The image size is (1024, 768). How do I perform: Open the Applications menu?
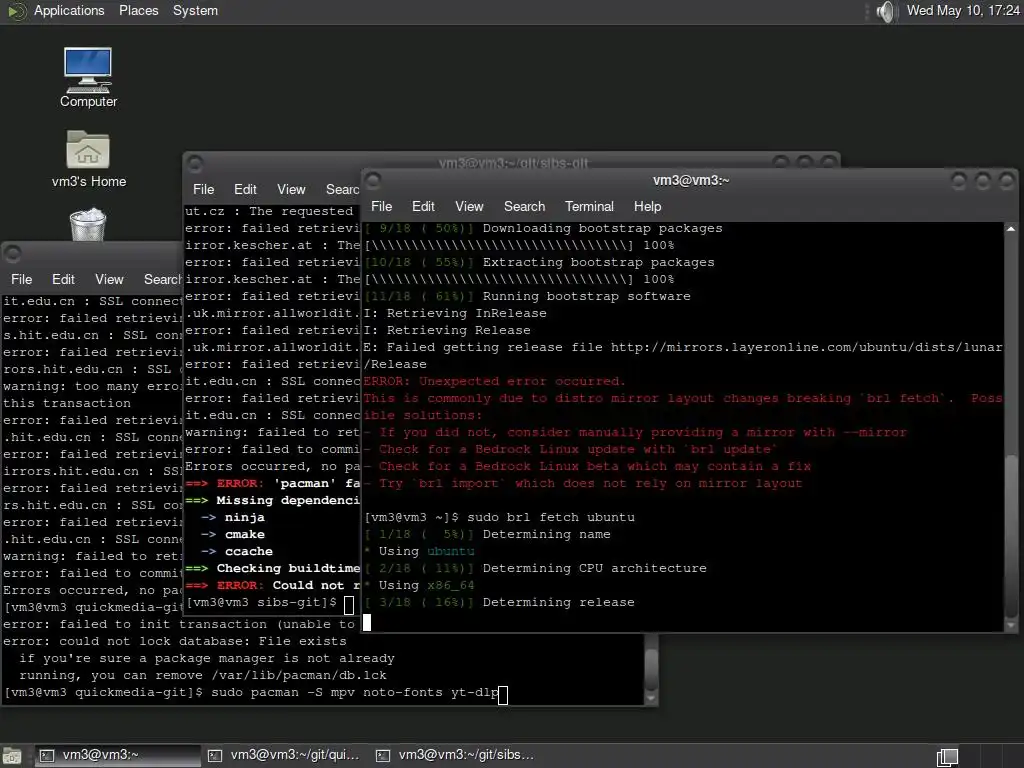pyautogui.click(x=69, y=10)
